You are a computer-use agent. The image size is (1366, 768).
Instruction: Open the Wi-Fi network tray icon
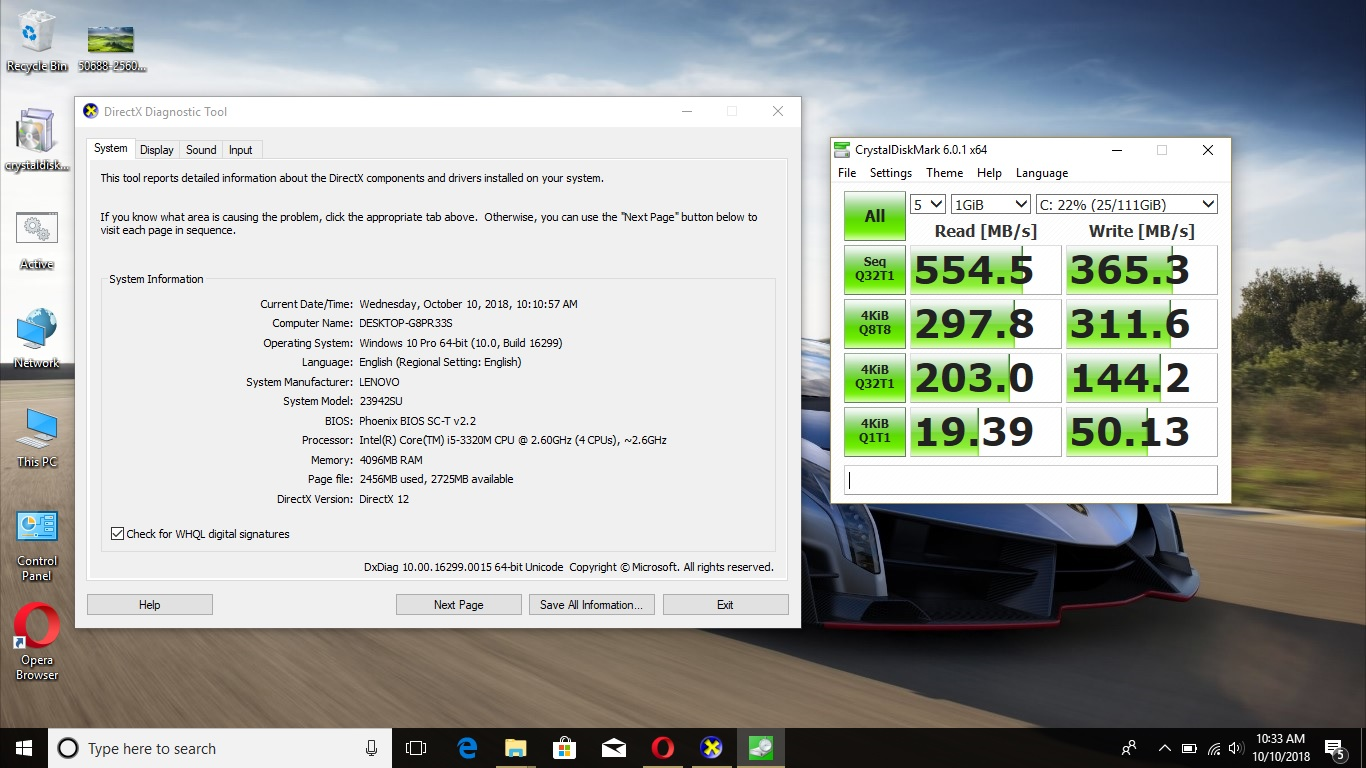point(1214,748)
